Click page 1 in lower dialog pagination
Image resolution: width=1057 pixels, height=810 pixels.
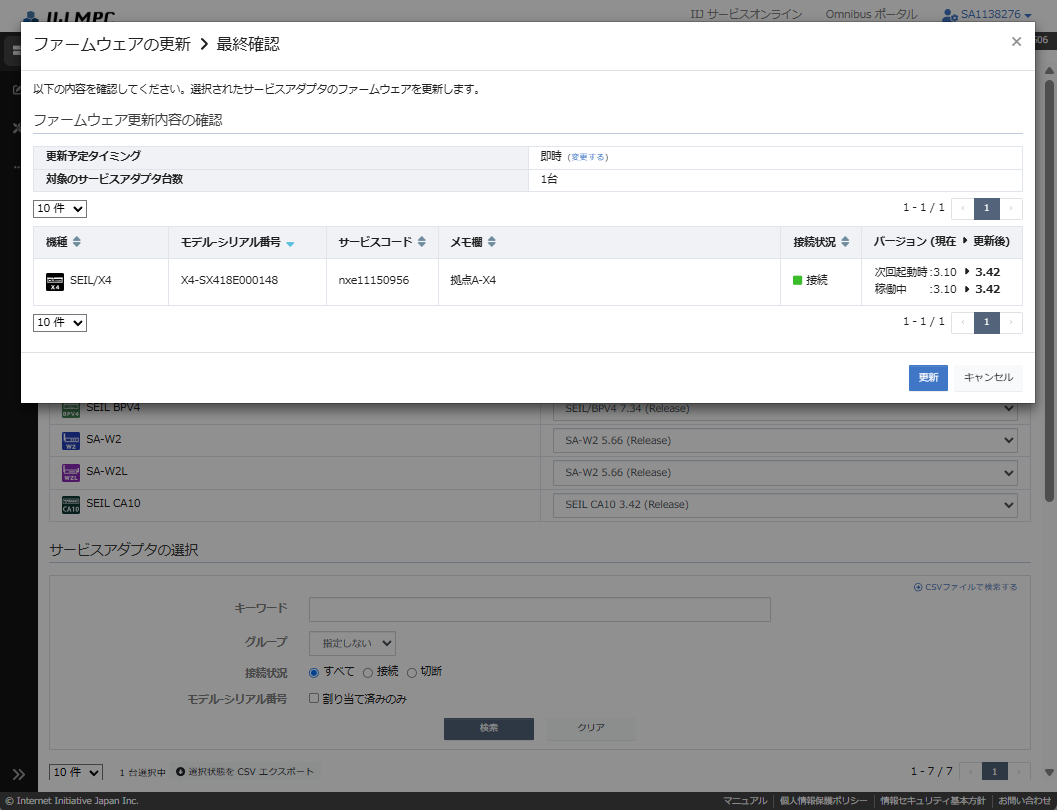pyautogui.click(x=986, y=322)
